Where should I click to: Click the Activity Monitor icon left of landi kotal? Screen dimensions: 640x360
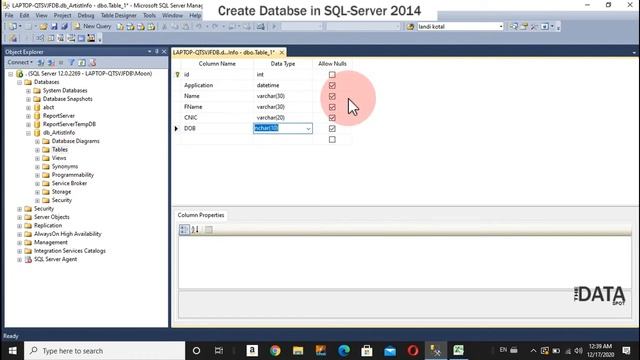(410, 27)
